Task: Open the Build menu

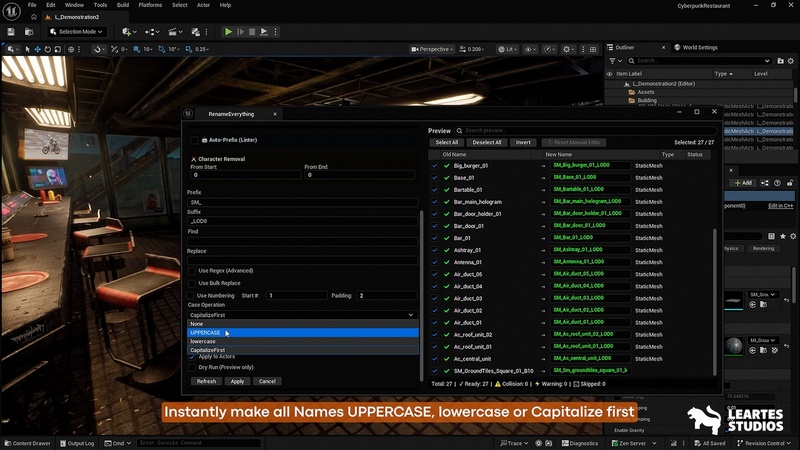Action: pos(122,5)
